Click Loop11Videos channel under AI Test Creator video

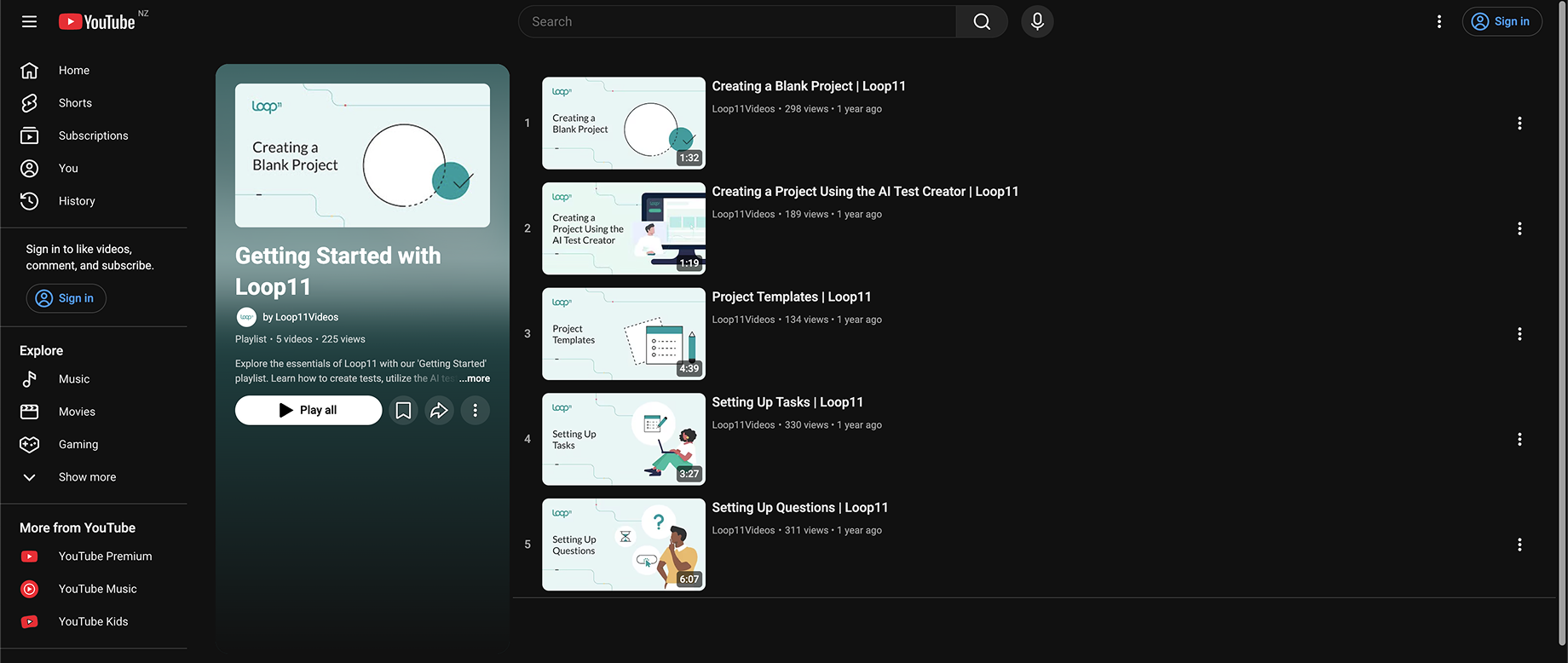(x=743, y=215)
